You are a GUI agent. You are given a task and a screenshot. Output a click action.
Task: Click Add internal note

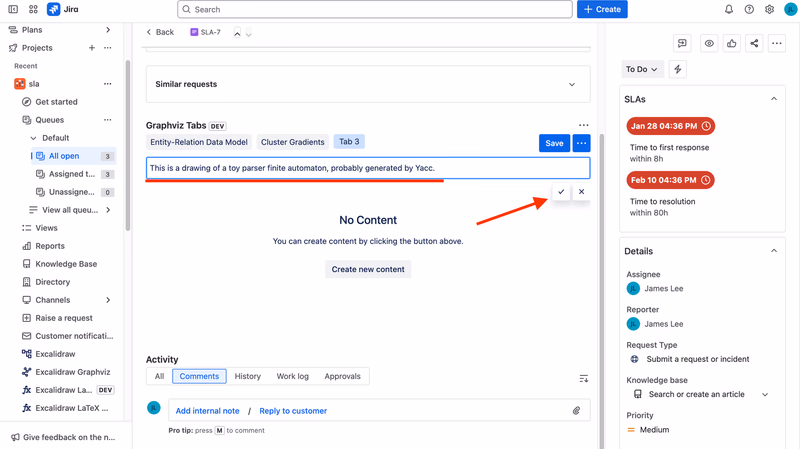coord(207,411)
